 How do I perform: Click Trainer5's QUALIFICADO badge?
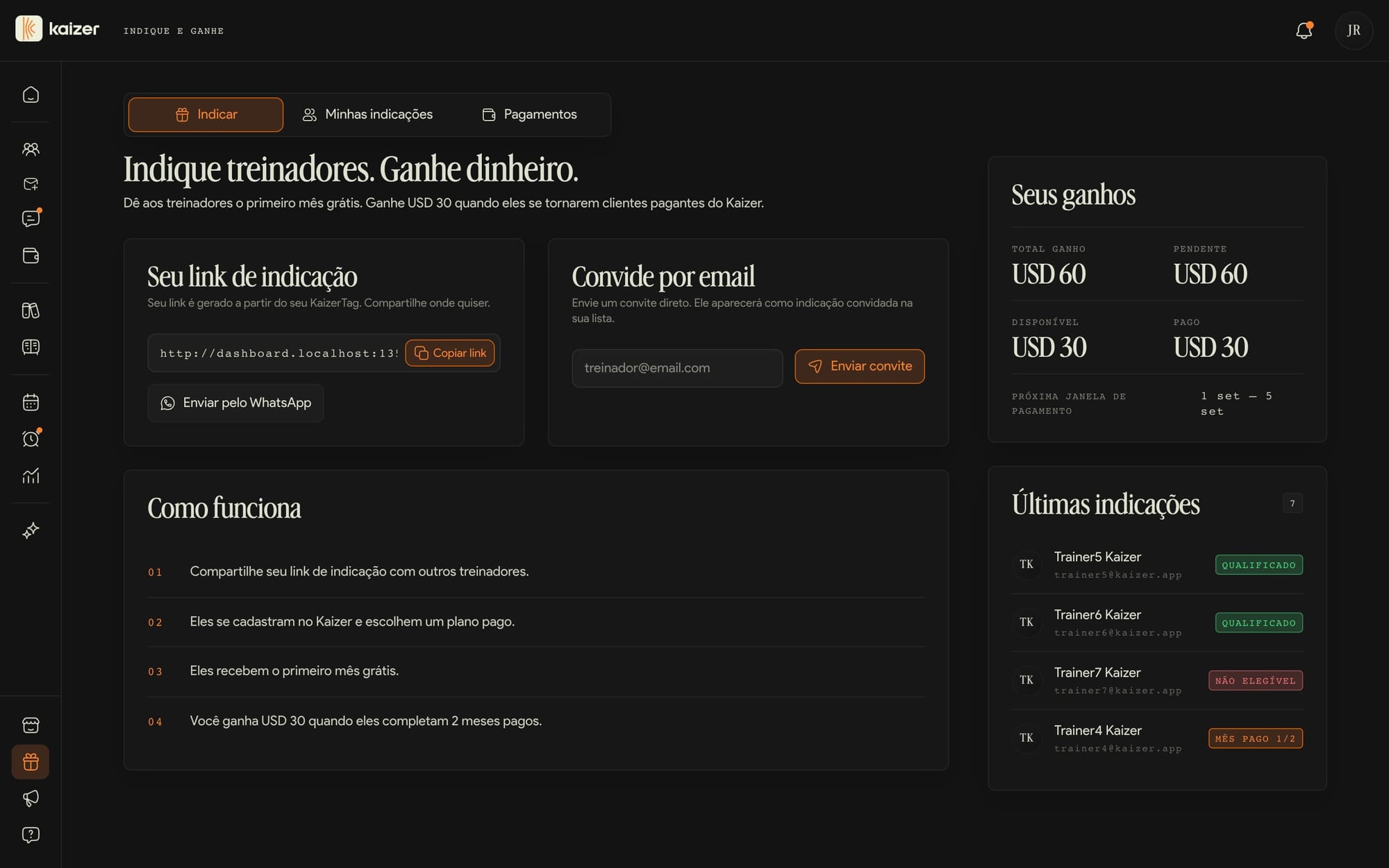(1259, 565)
